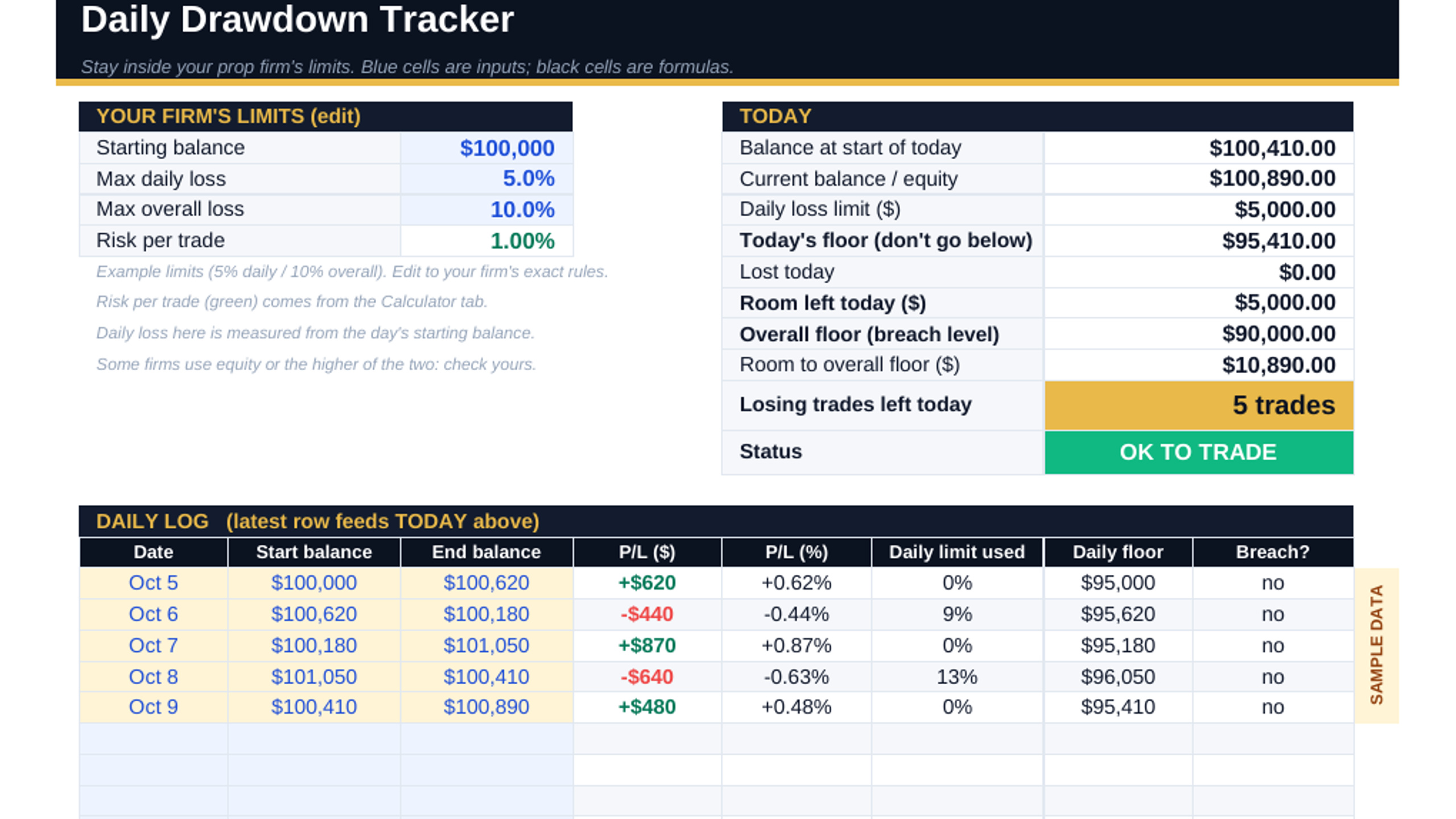This screenshot has height=819, width=1456.
Task: Click the TODAY section header
Action: [1038, 117]
